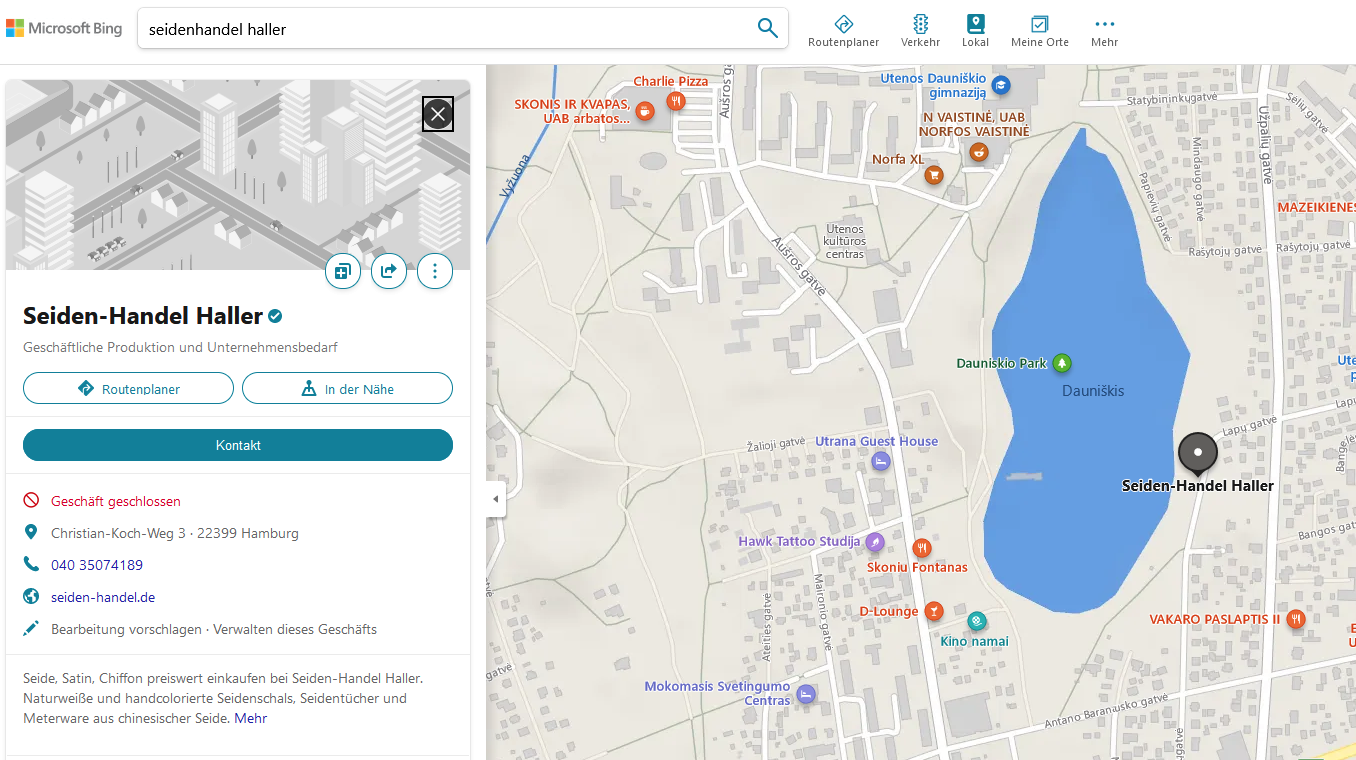Viewport: 1356px width, 760px height.
Task: Click the Microsoft Bing logo
Action: [x=64, y=28]
